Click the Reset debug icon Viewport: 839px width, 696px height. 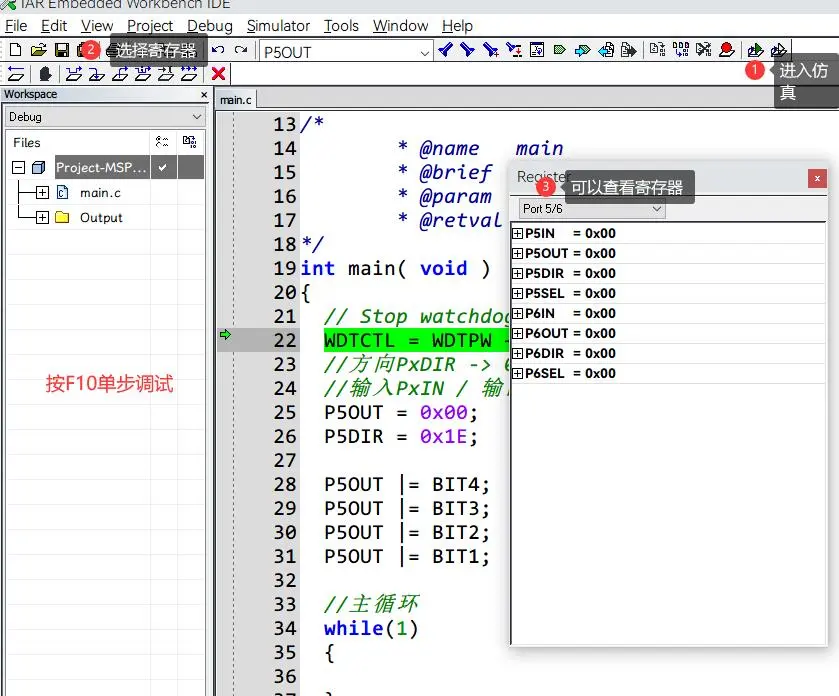coord(15,73)
